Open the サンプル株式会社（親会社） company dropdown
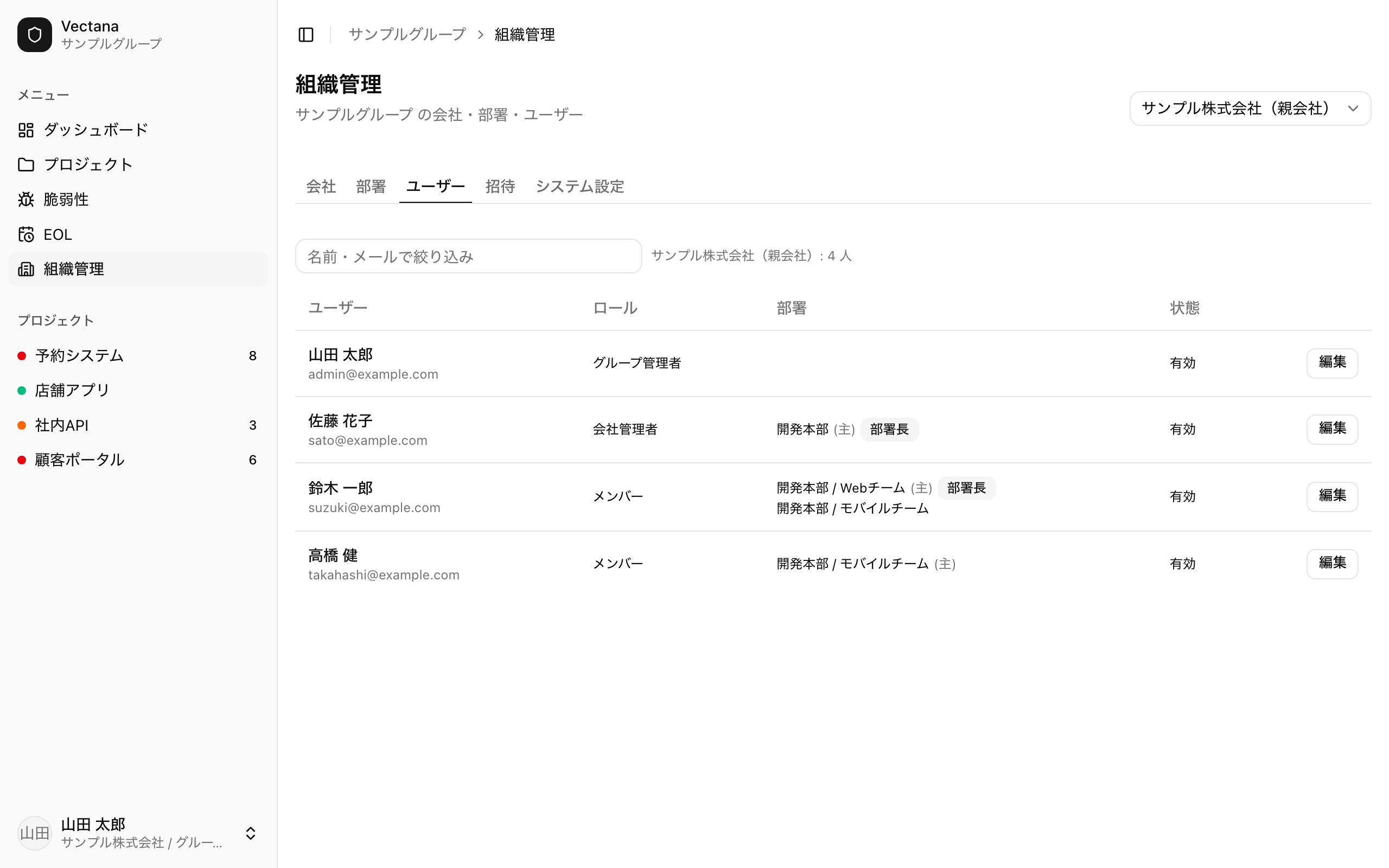Image resolution: width=1389 pixels, height=868 pixels. 1250,108
